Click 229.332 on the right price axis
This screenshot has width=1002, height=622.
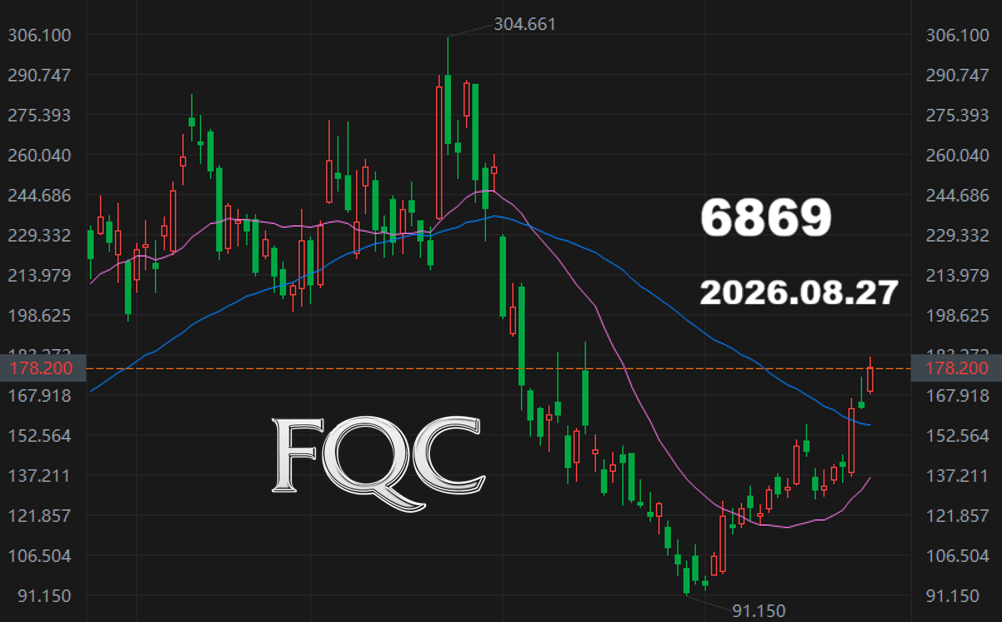point(957,235)
